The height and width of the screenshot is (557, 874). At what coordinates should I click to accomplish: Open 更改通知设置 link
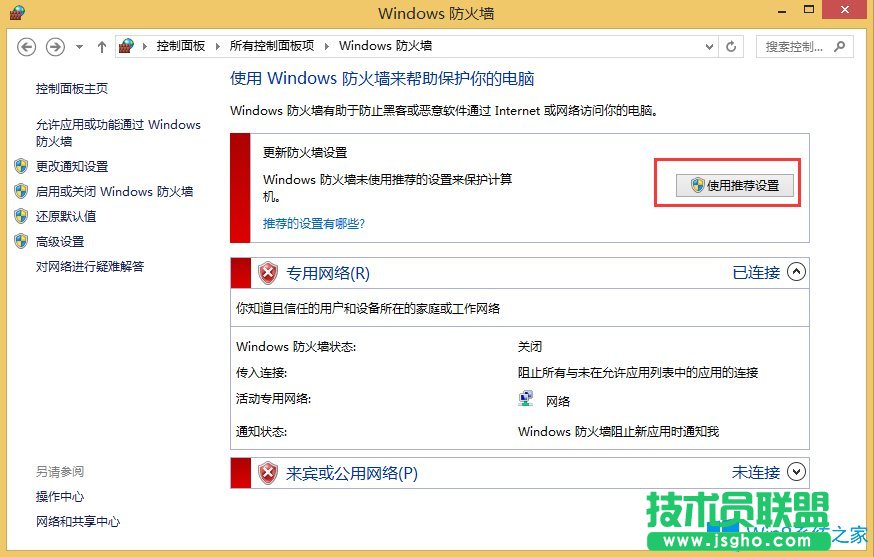pos(72,166)
